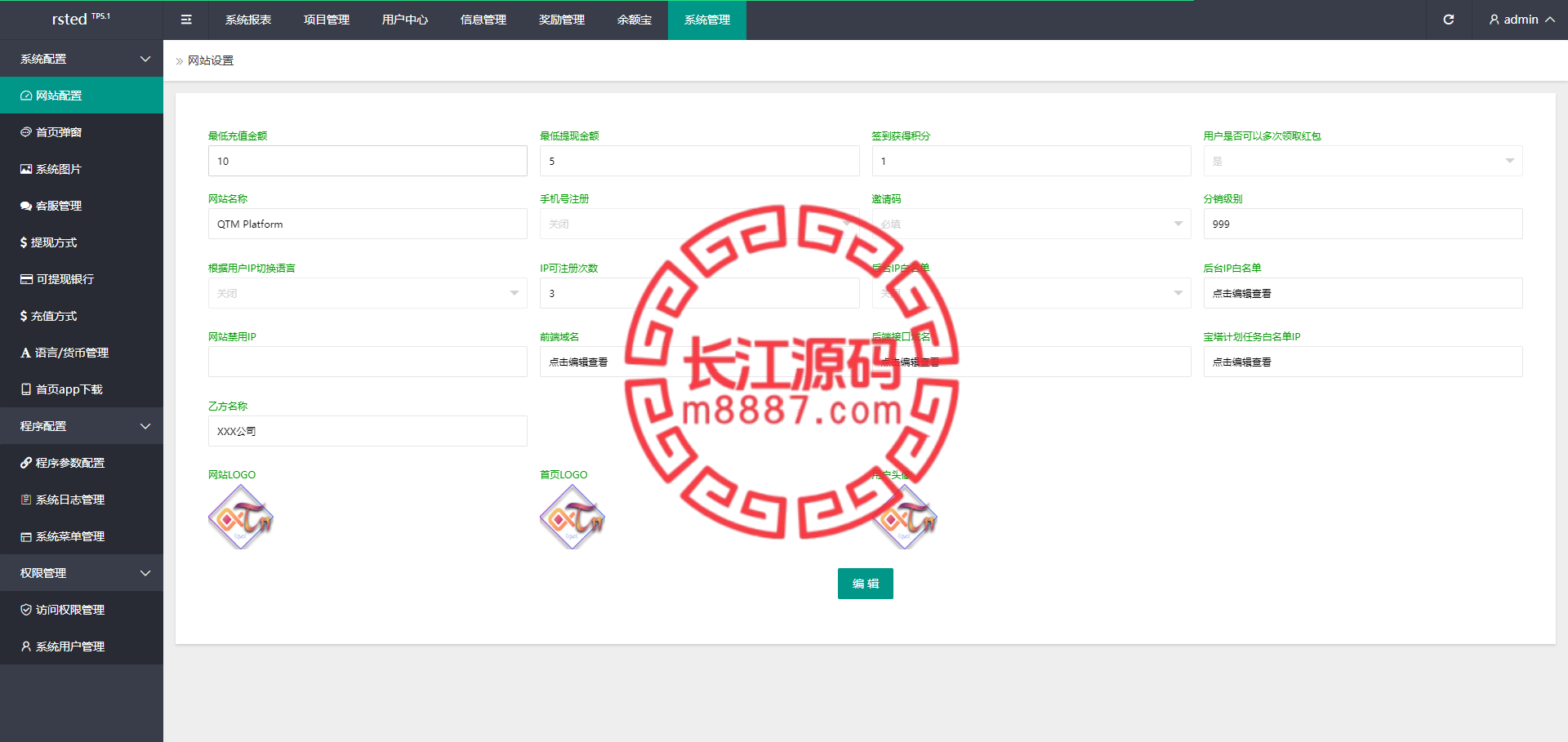Viewport: 1568px width, 742px height.
Task: Focus the 最低充值金额 input field
Action: [367, 161]
